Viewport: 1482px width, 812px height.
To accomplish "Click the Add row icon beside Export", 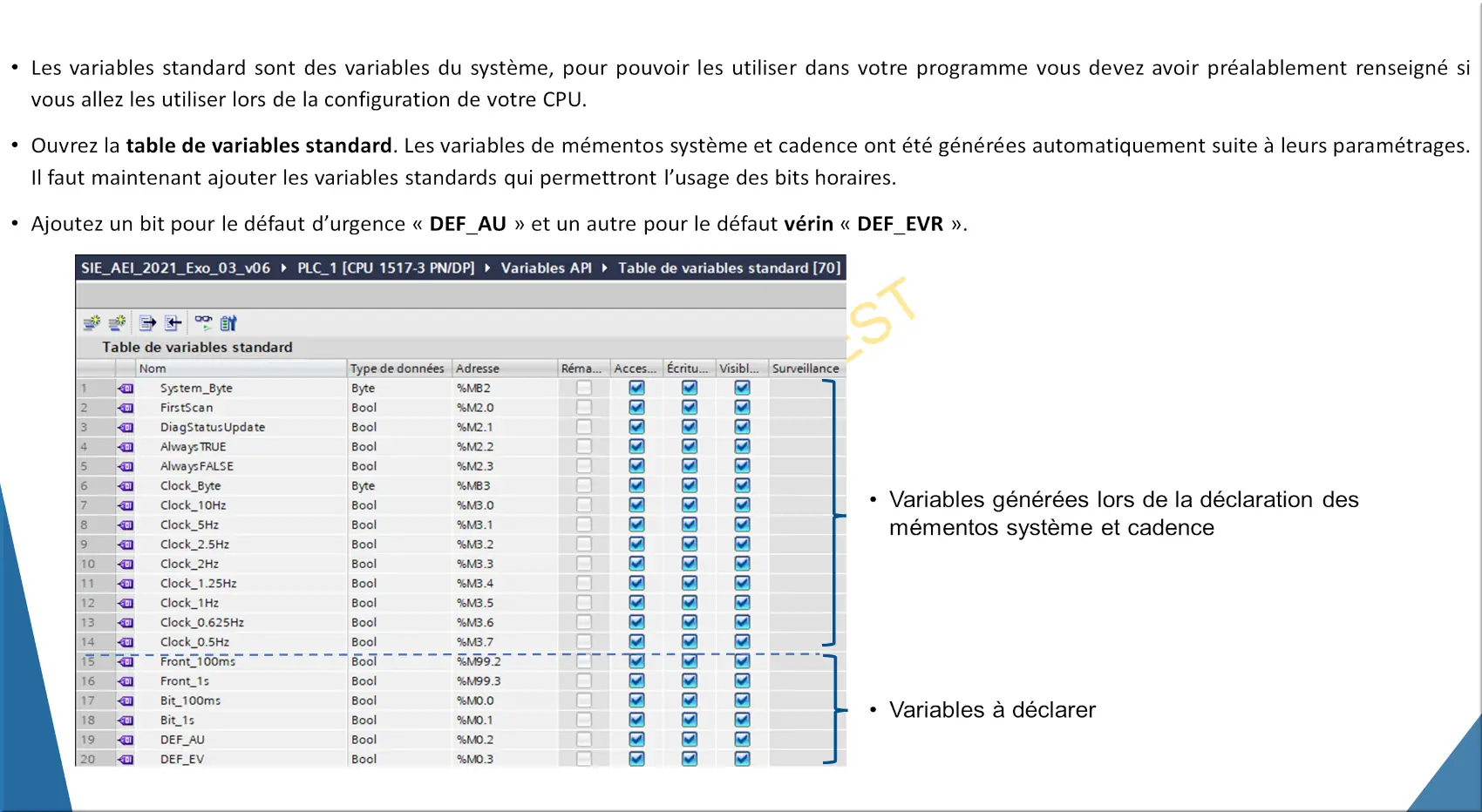I will click(x=117, y=323).
